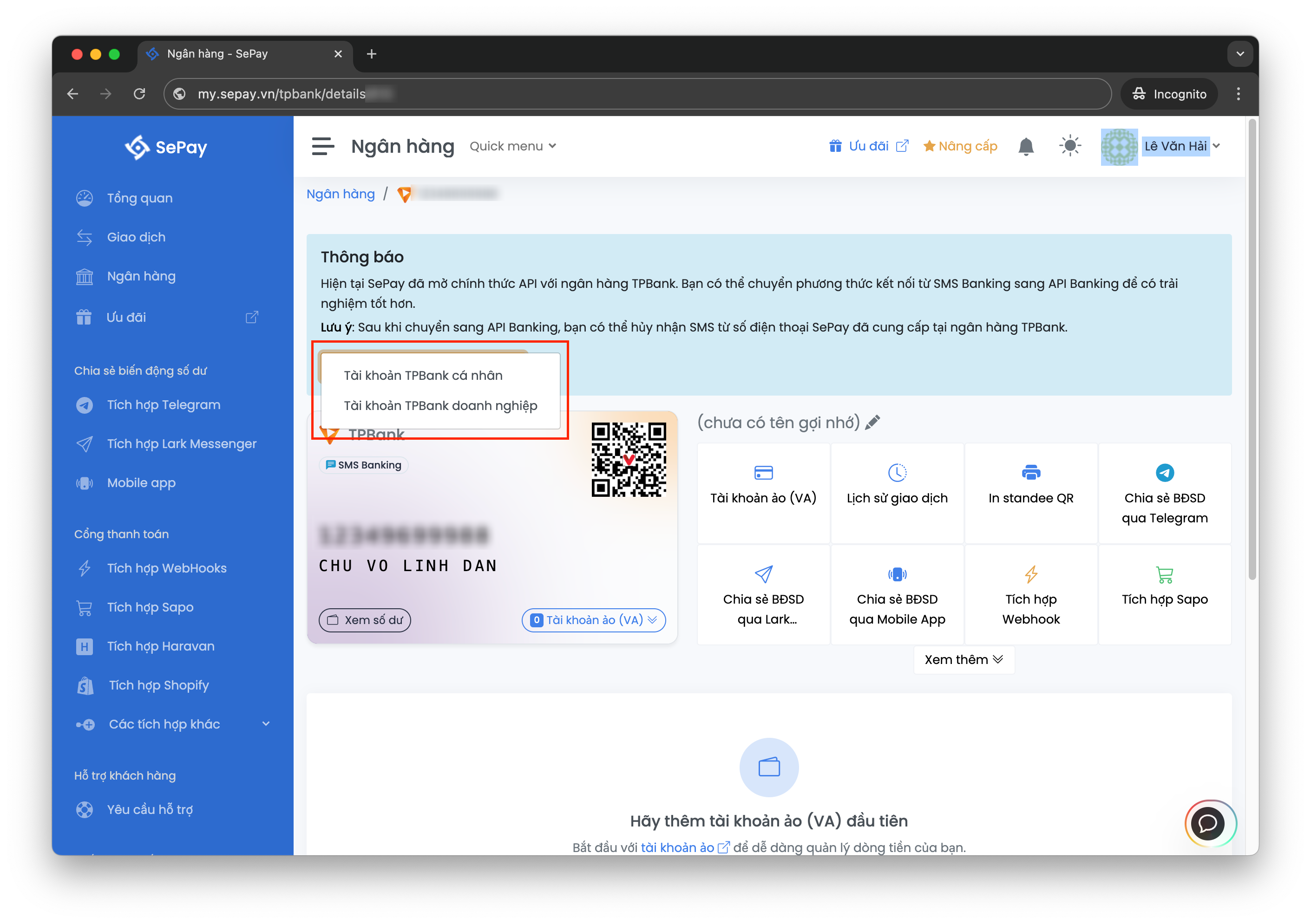Image resolution: width=1311 pixels, height=924 pixels.
Task: Click the bank account QR code
Action: point(628,459)
